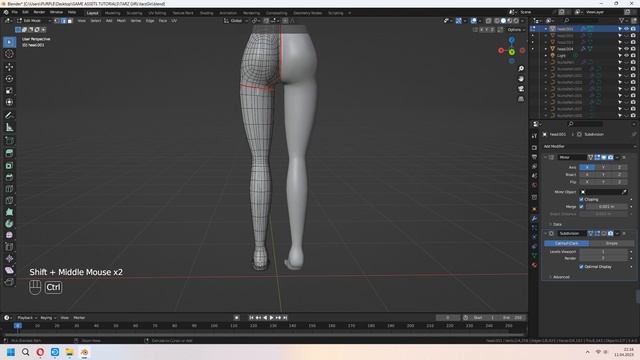
Task: Select the Select Box tool
Action: (9, 42)
